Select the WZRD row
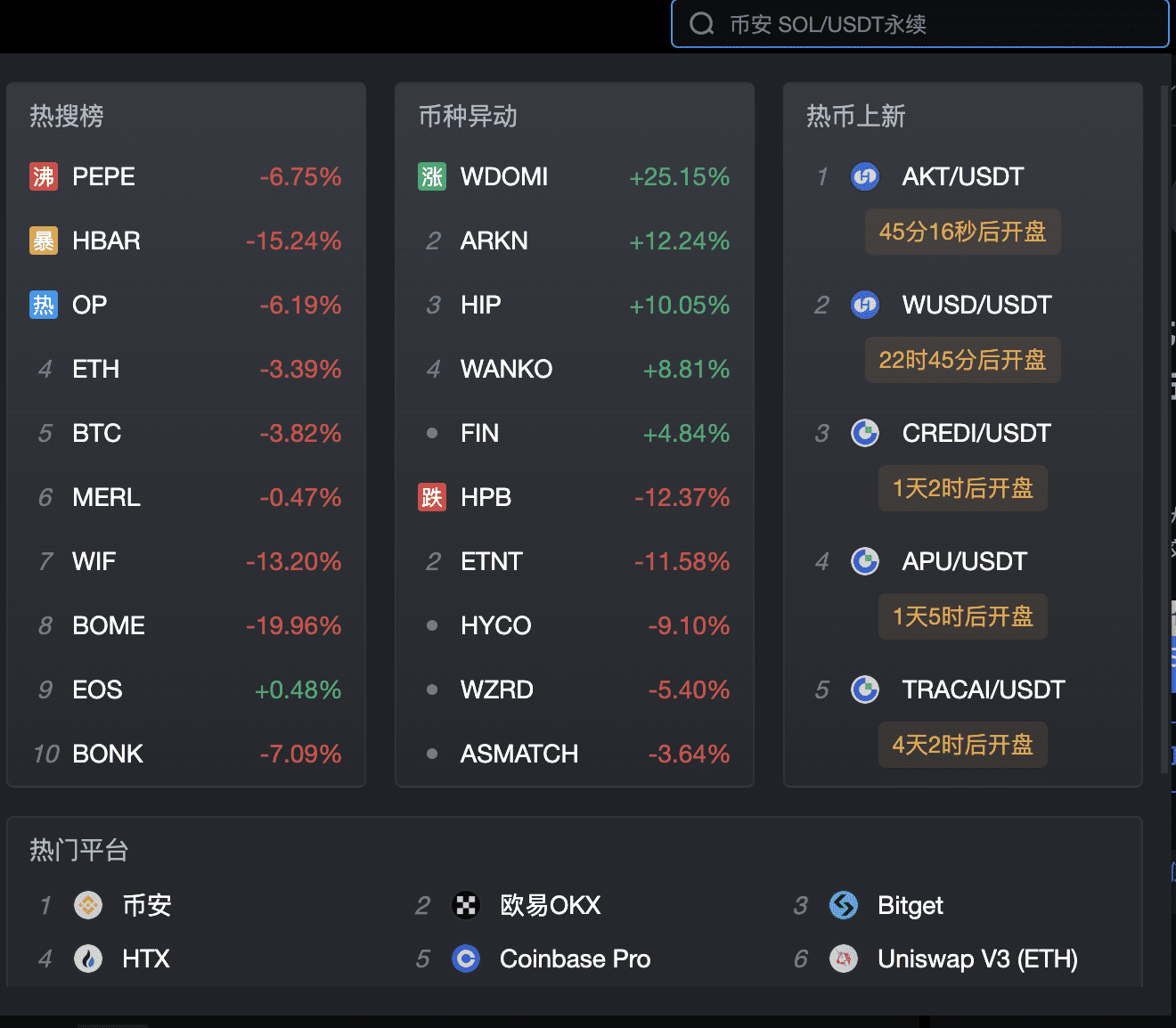Image resolution: width=1176 pixels, height=1028 pixels. 575,689
